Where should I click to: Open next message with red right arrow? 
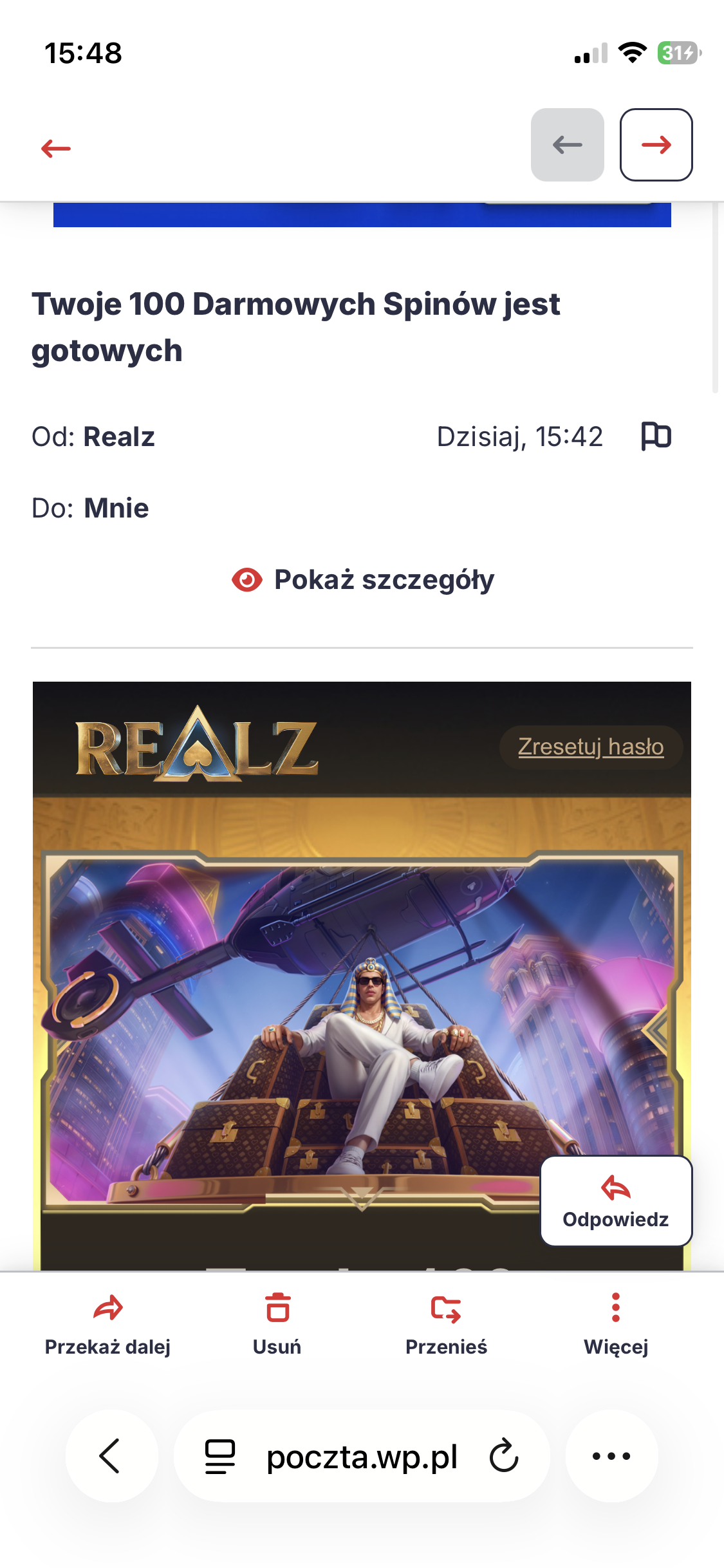656,145
